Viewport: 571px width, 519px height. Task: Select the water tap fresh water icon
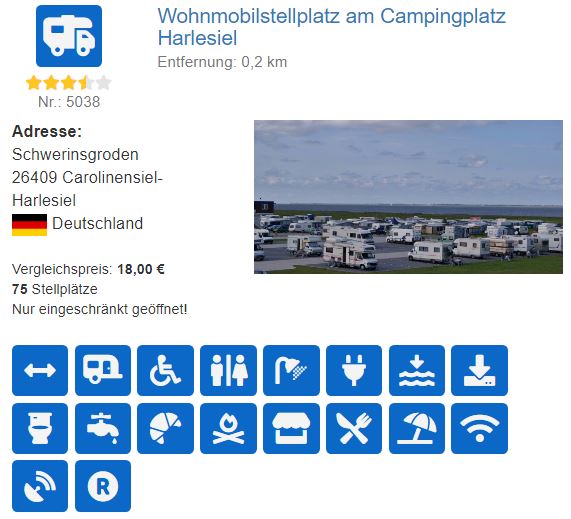click(103, 428)
